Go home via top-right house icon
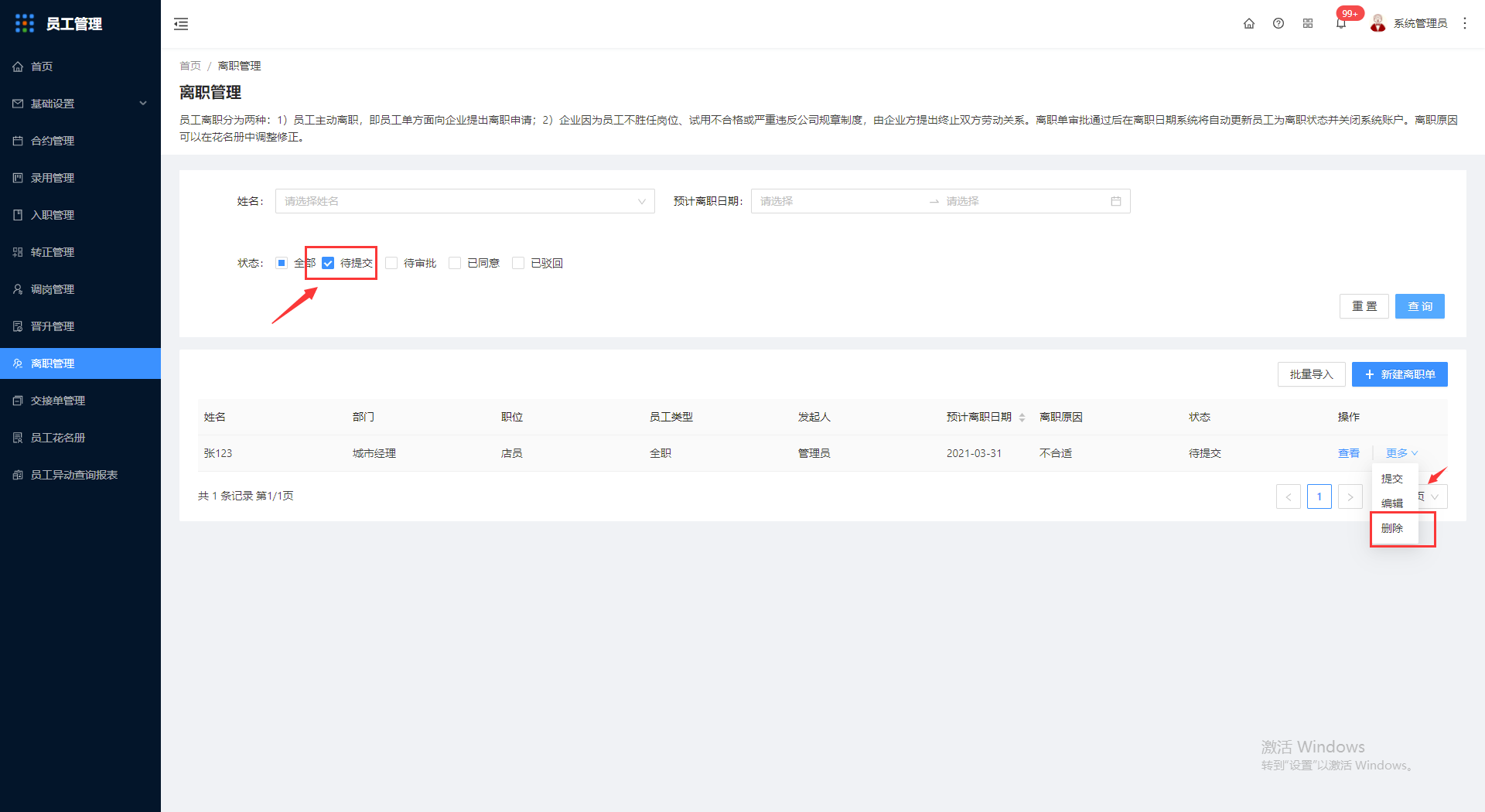 1249,23
